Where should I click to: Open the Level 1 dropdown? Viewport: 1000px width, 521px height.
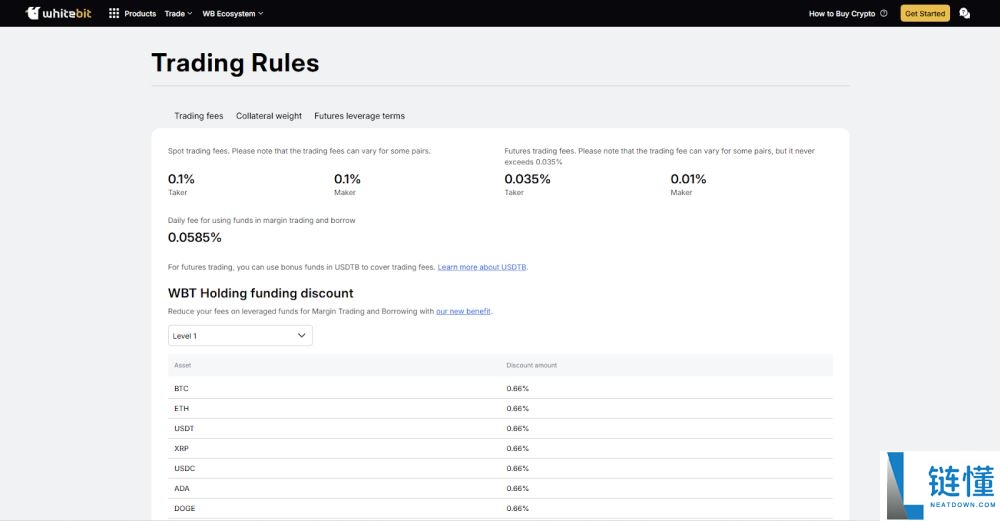point(240,335)
